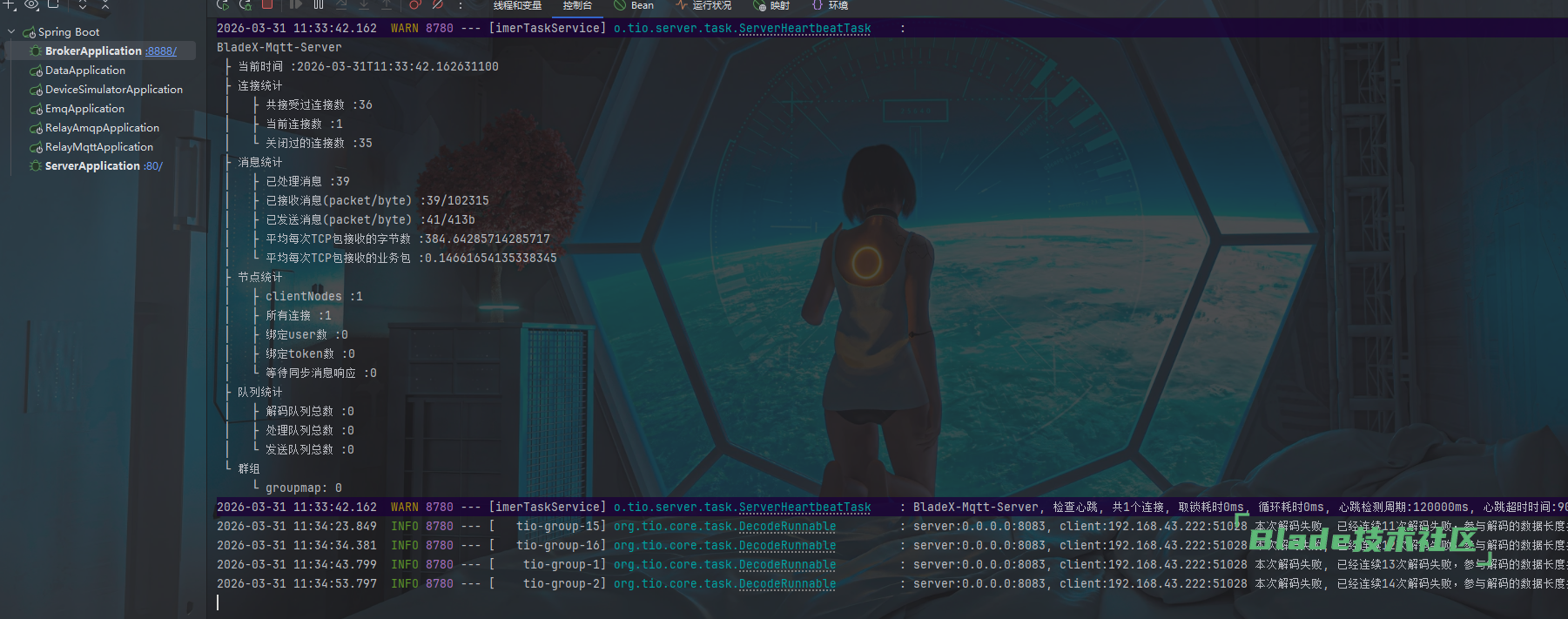Toggle the Mute Breakpoints icon
The height and width of the screenshot is (619, 1568).
pos(438,4)
